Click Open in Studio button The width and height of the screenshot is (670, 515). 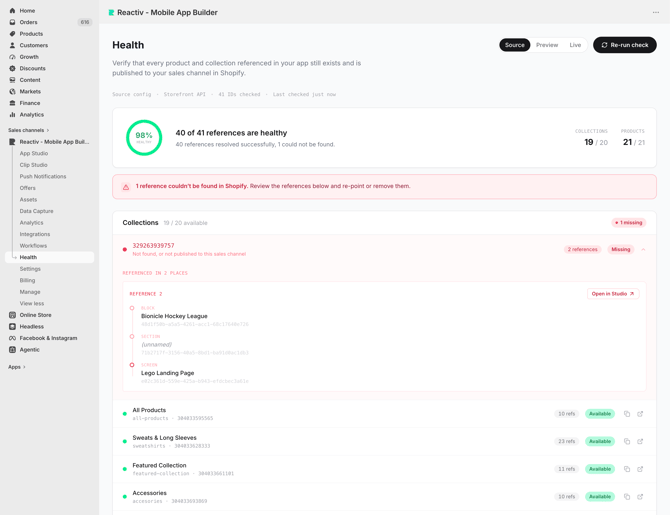(613, 294)
